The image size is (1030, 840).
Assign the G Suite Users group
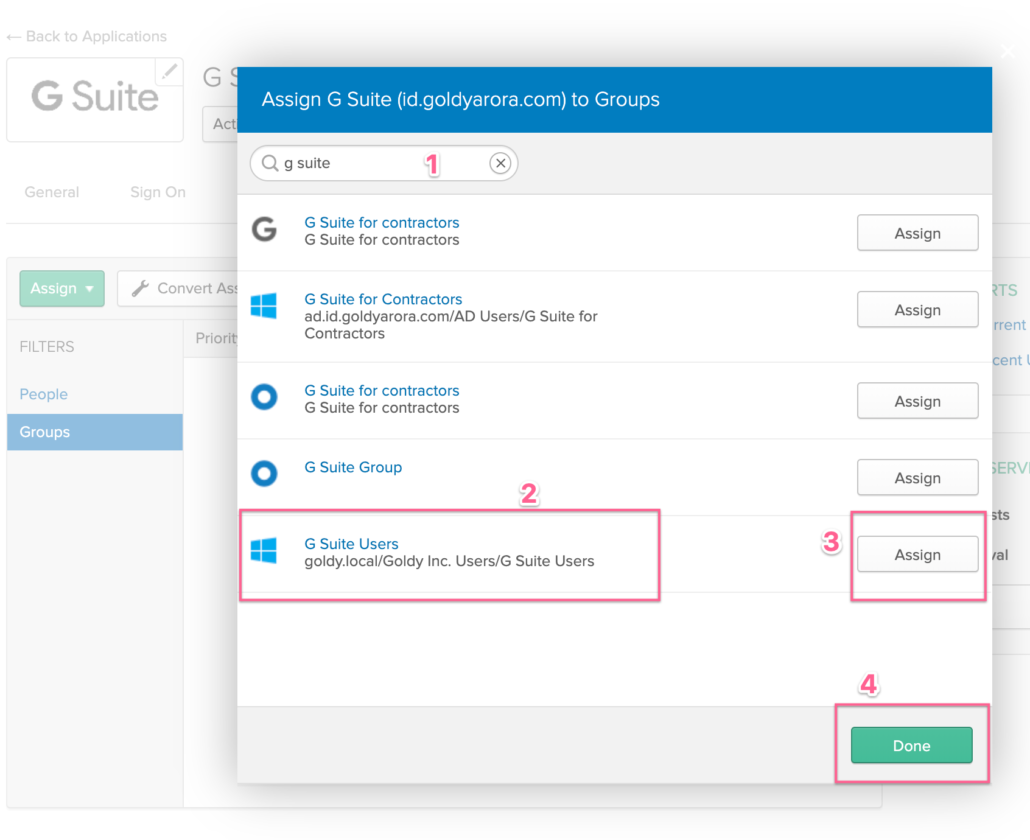tap(918, 555)
